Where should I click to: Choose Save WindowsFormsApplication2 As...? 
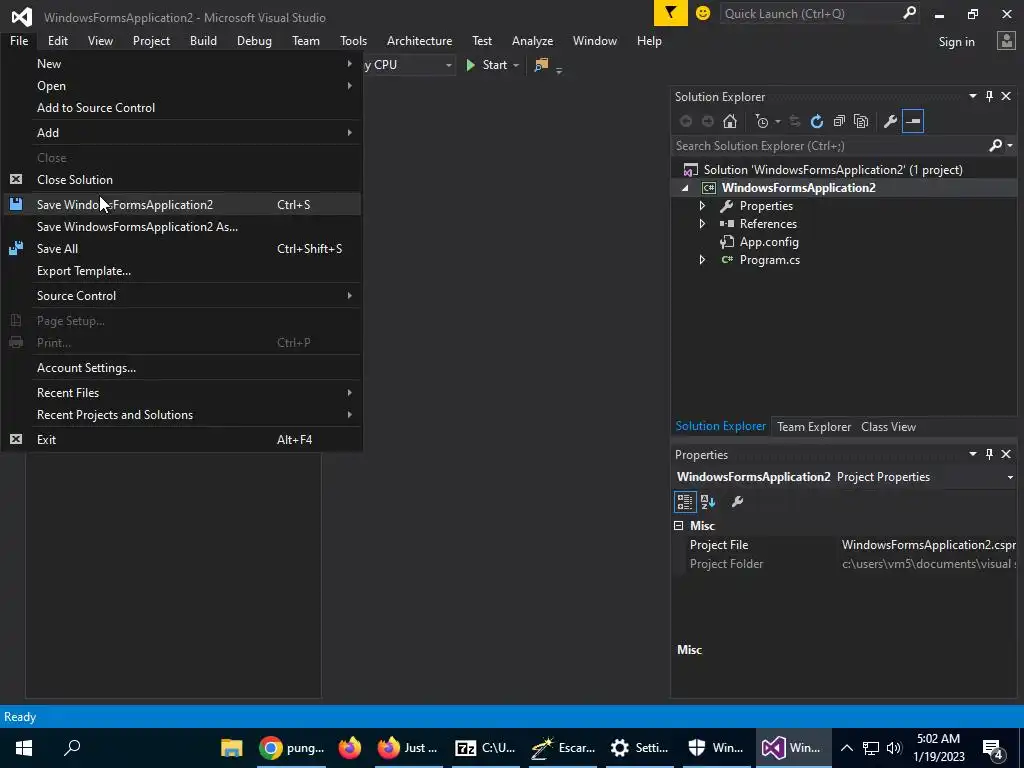182,227
